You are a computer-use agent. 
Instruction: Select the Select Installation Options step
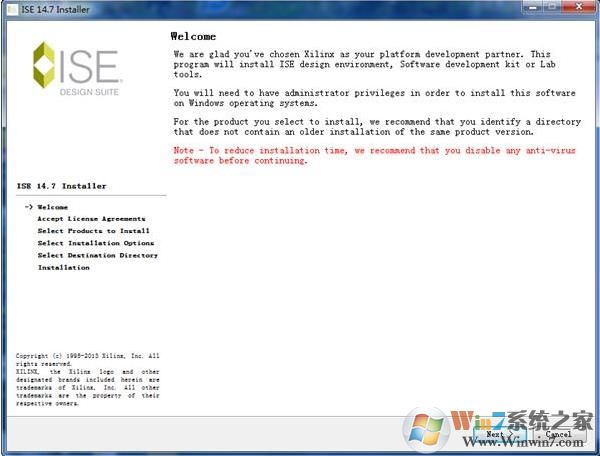(x=96, y=243)
